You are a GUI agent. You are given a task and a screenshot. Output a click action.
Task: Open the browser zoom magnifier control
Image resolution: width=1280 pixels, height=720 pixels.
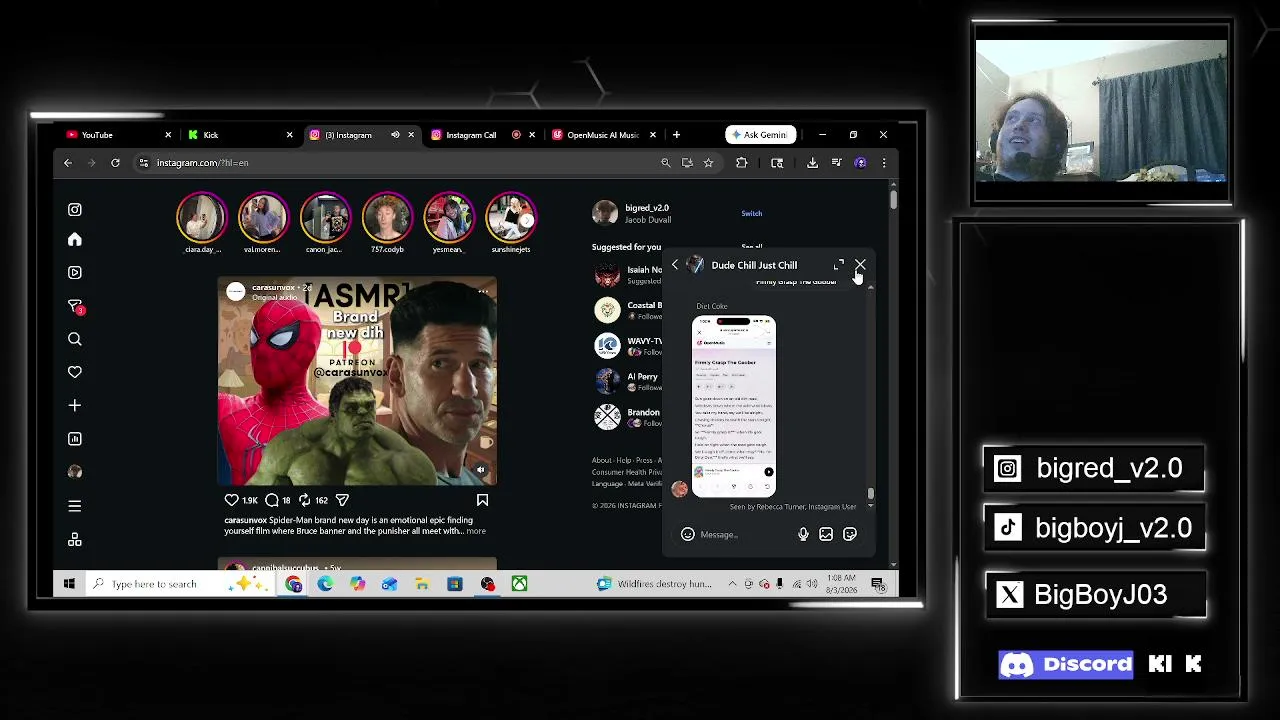pyautogui.click(x=665, y=163)
